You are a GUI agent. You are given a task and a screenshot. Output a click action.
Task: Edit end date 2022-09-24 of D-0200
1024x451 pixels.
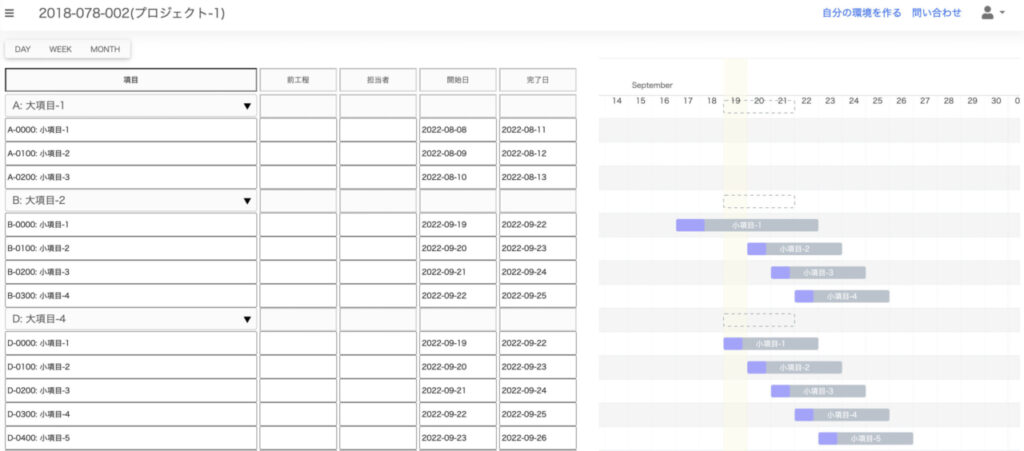(x=537, y=390)
